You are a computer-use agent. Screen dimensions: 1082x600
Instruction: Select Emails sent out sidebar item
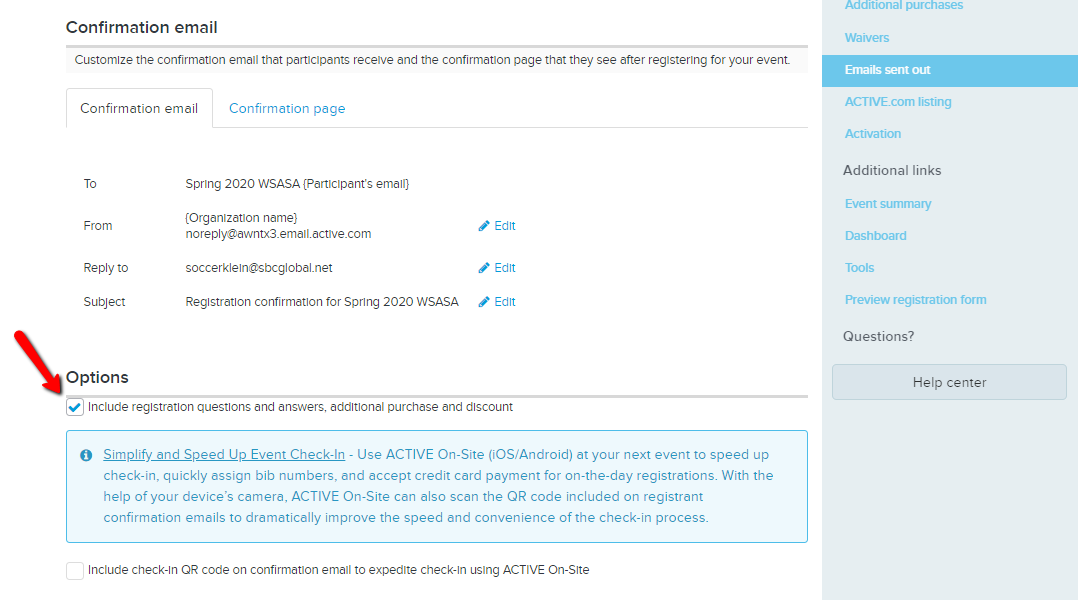950,70
